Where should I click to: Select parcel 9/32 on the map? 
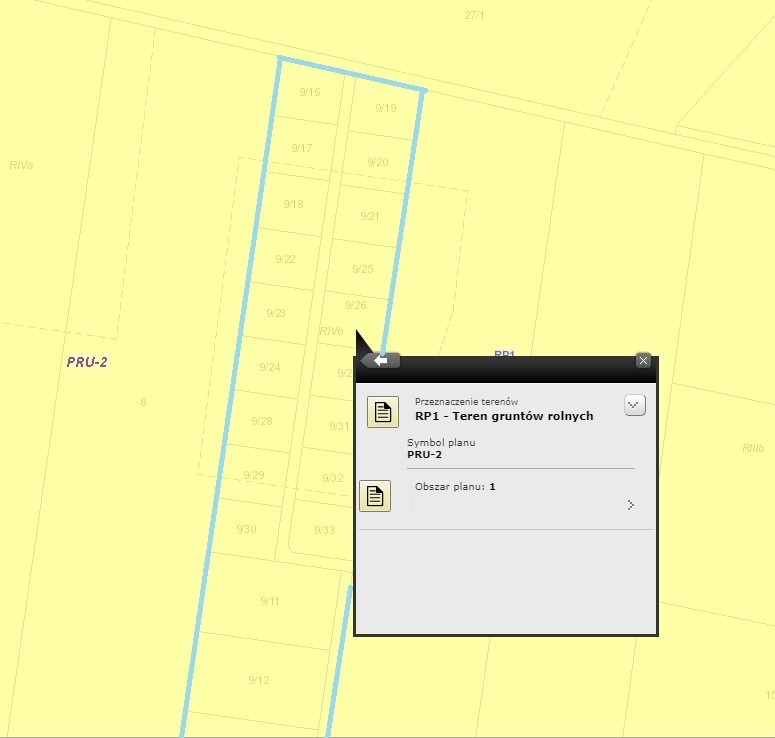[x=333, y=478]
